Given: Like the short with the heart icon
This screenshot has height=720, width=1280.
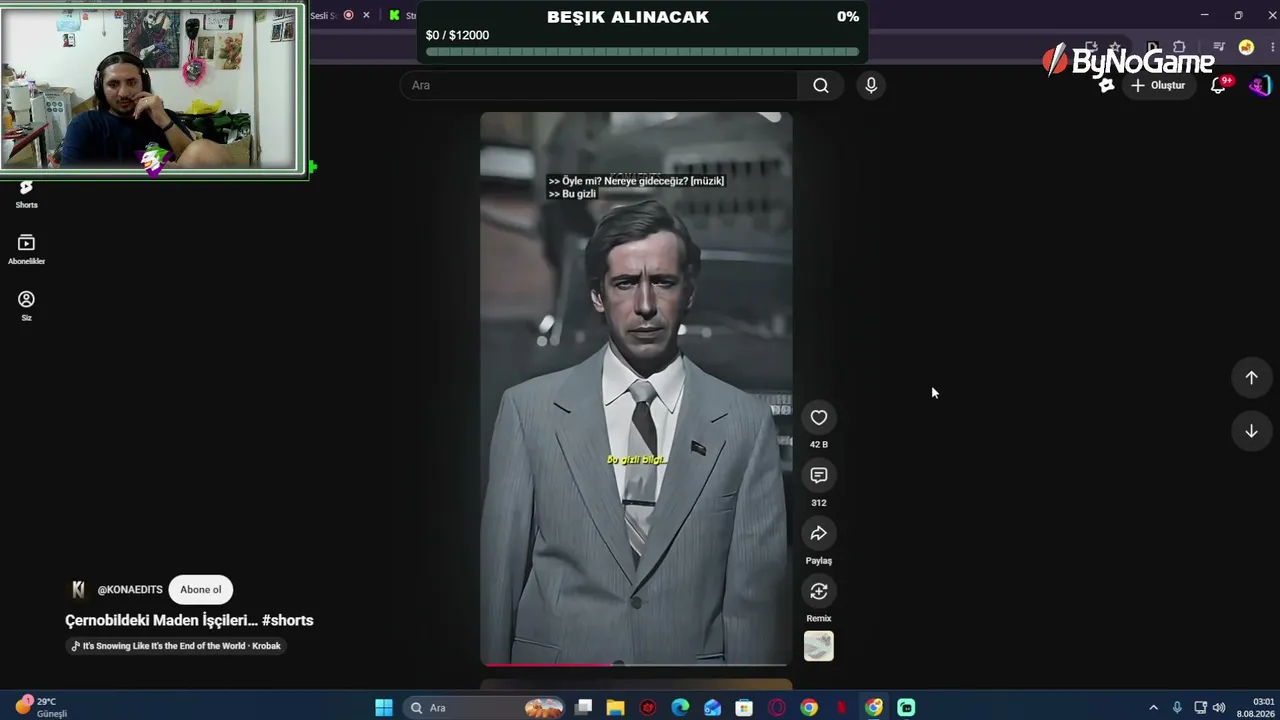Looking at the screenshot, I should (x=819, y=418).
